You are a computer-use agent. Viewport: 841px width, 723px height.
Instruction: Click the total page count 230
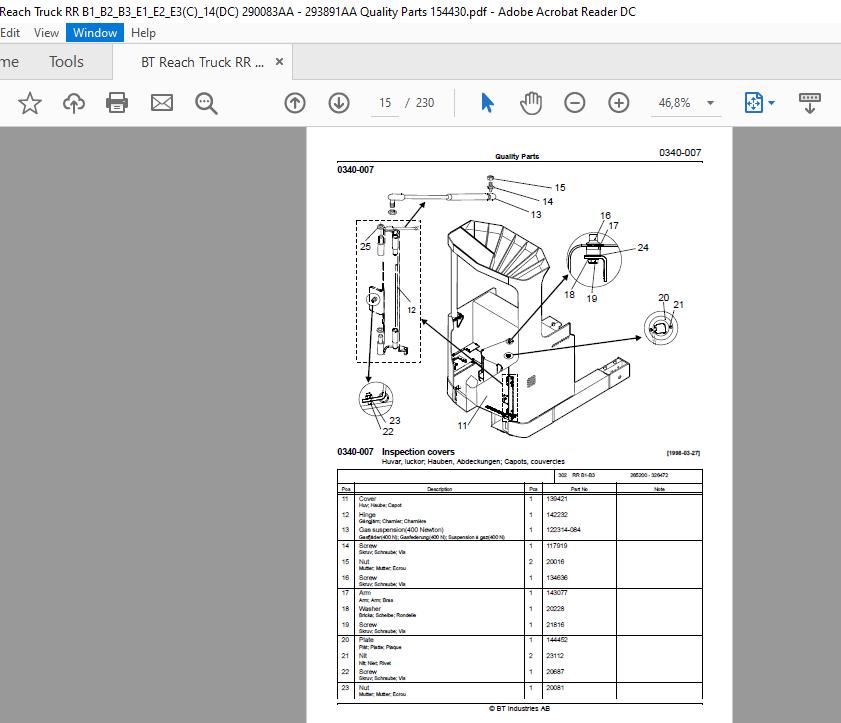click(425, 103)
